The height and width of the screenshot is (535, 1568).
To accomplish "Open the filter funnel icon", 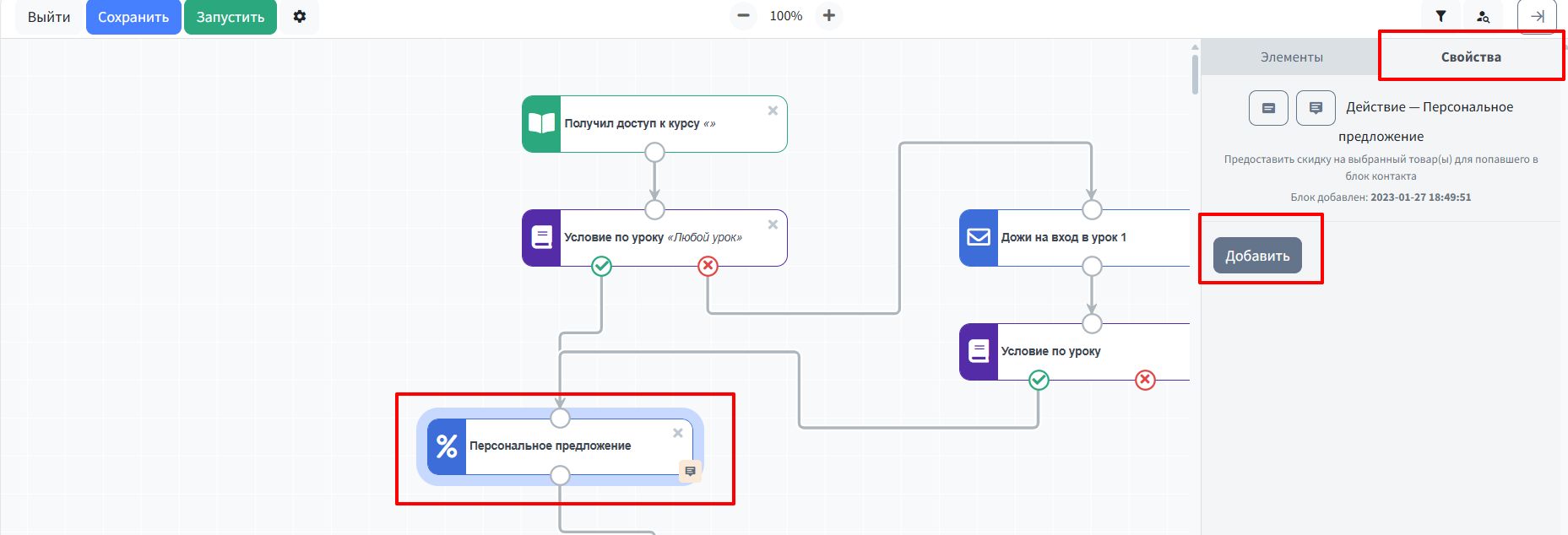I will click(x=1440, y=16).
